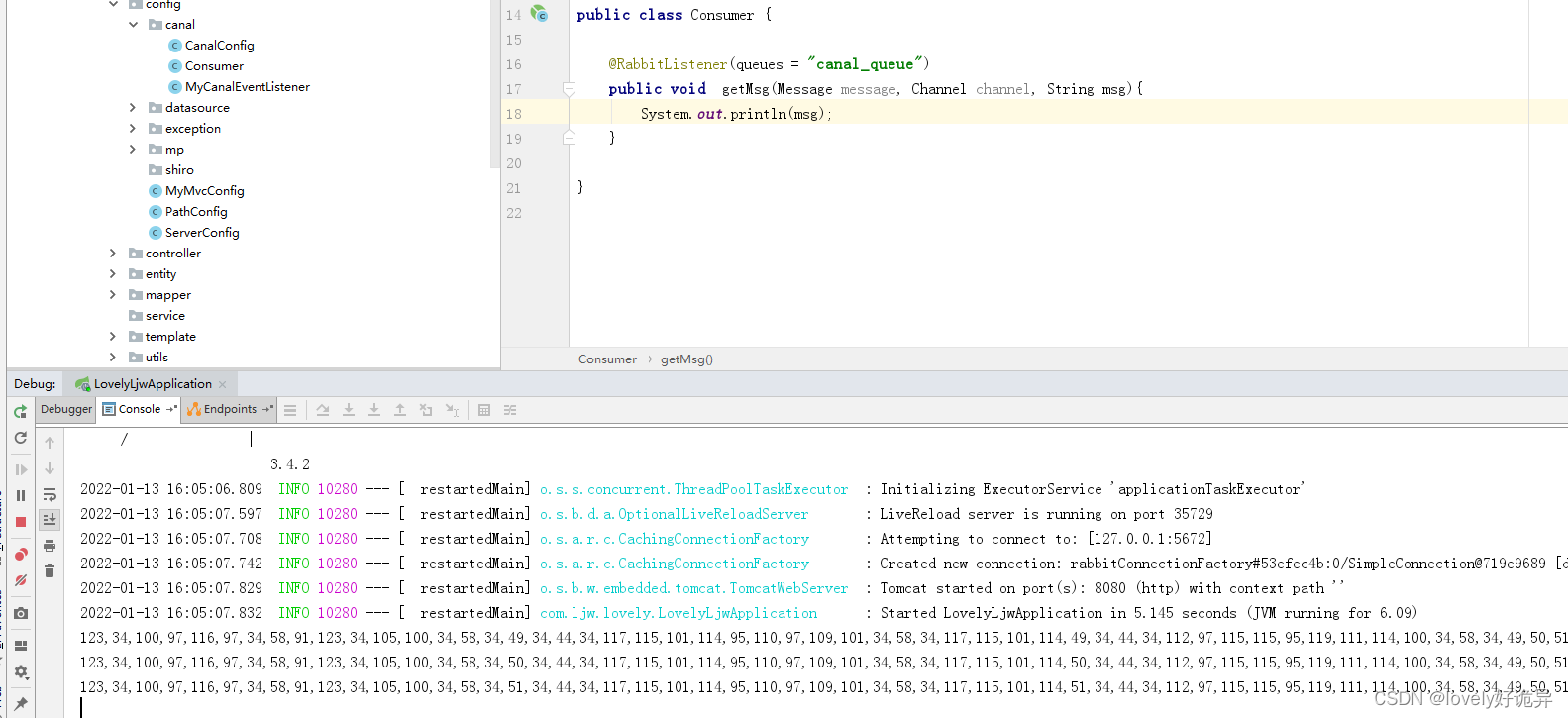Viewport: 1568px width, 718px height.
Task: Click the Drop Frame icon
Action: tap(426, 410)
